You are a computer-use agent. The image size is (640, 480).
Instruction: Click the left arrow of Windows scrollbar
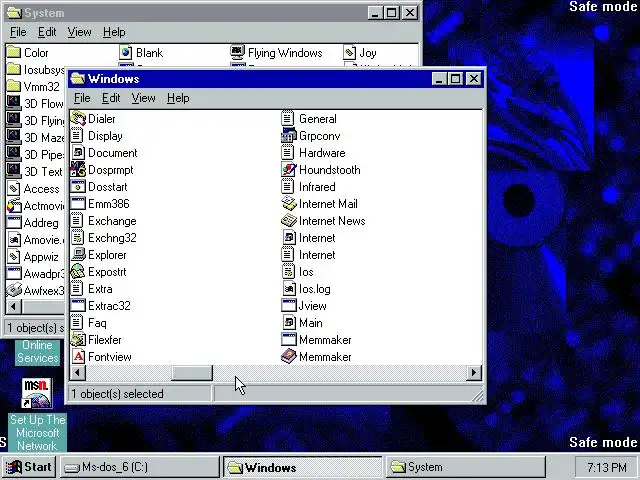pos(78,373)
